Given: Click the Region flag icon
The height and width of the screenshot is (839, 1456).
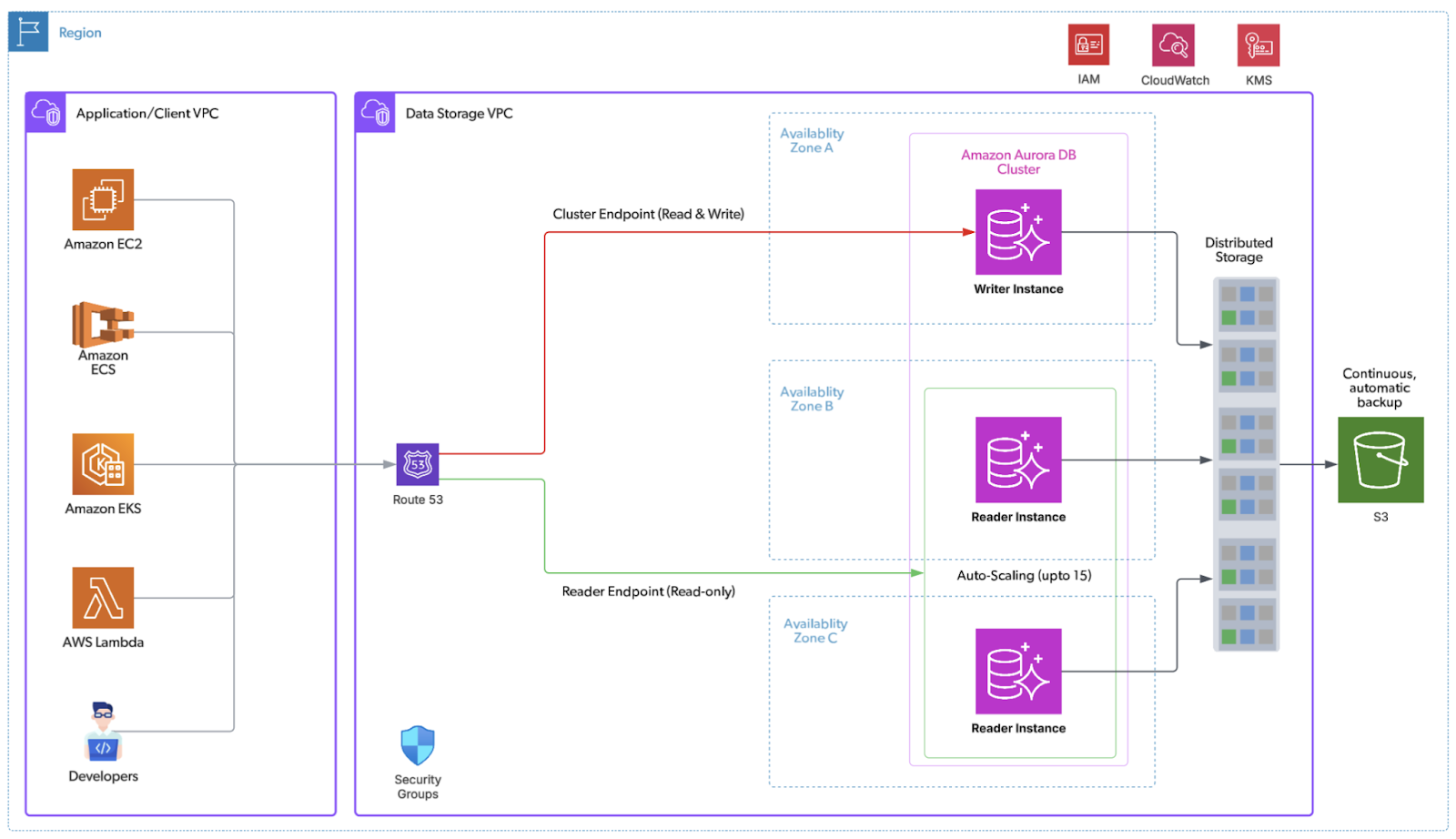Looking at the screenshot, I should point(28,32).
